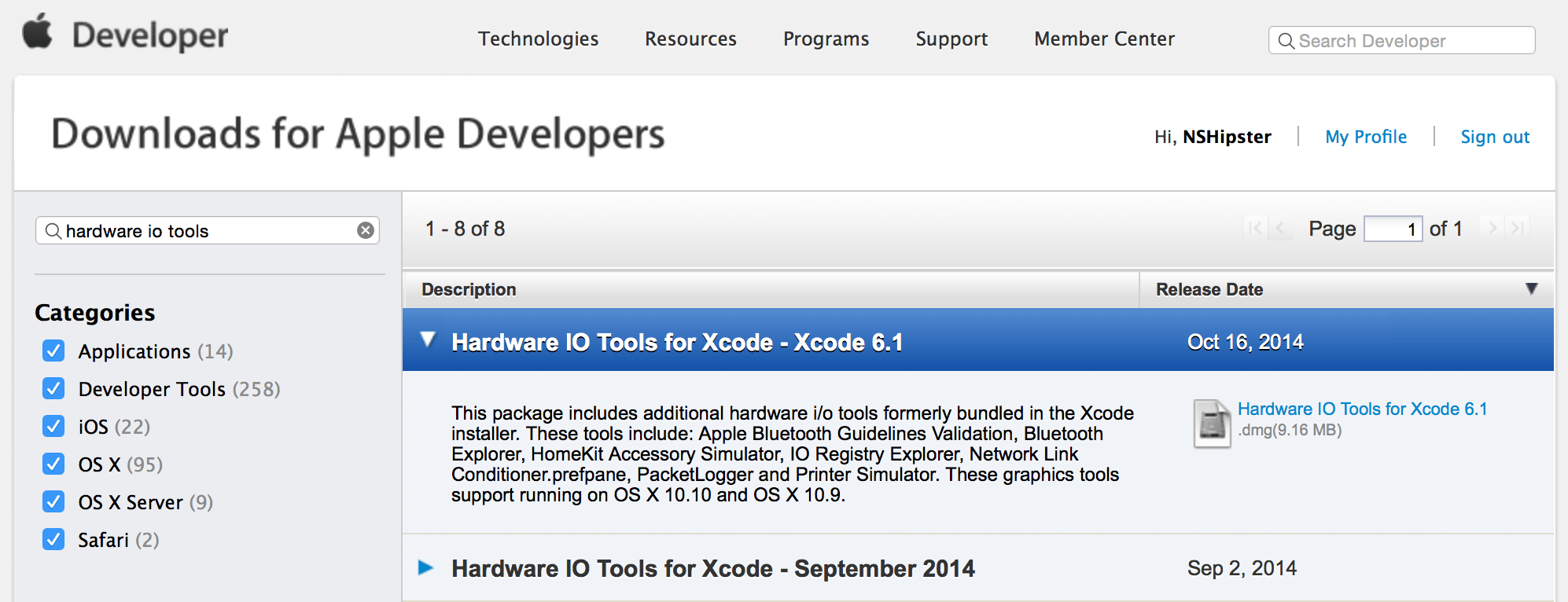Click the NSHipster username
Image resolution: width=1568 pixels, height=602 pixels.
click(x=1227, y=137)
